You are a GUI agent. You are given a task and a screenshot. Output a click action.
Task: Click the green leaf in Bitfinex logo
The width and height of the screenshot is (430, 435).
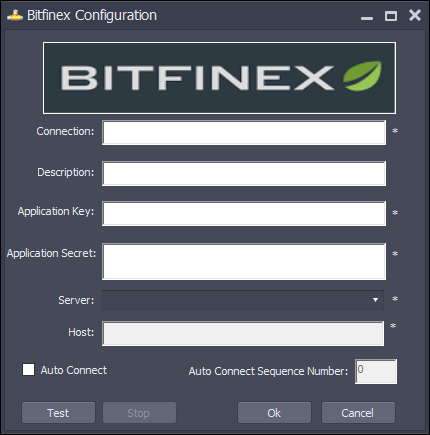click(x=362, y=76)
